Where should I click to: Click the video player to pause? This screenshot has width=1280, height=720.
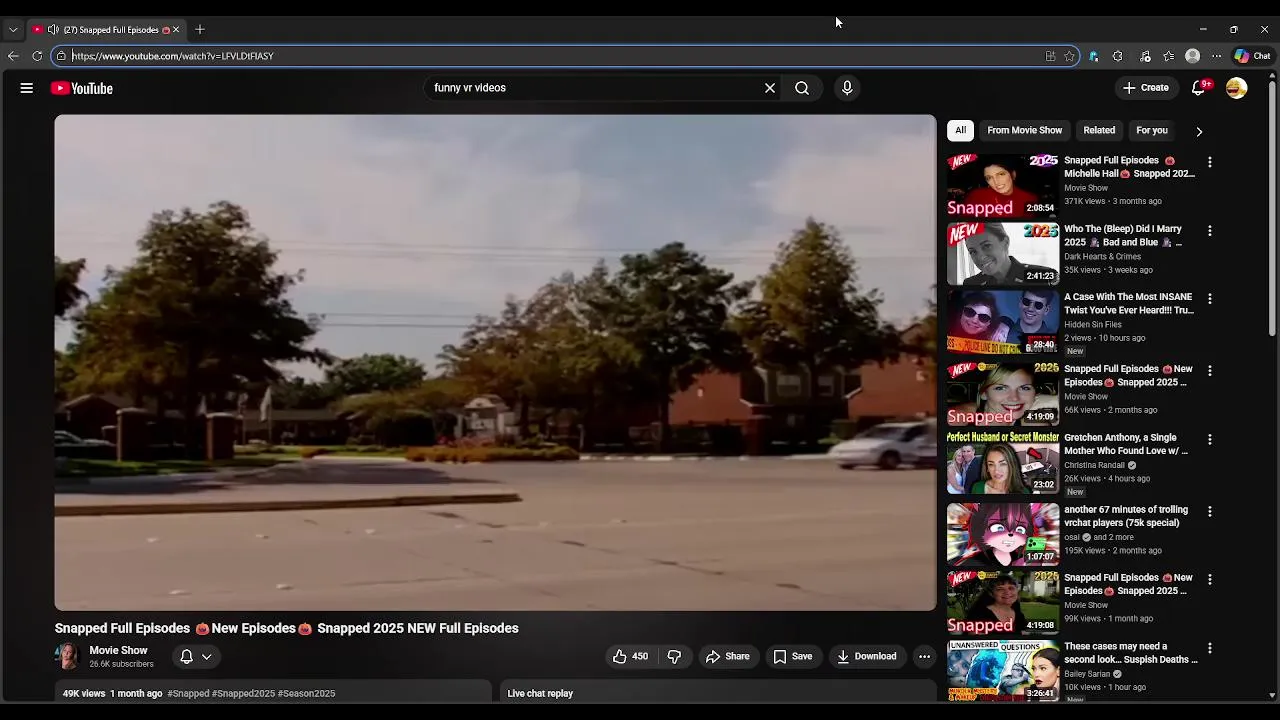pos(495,362)
